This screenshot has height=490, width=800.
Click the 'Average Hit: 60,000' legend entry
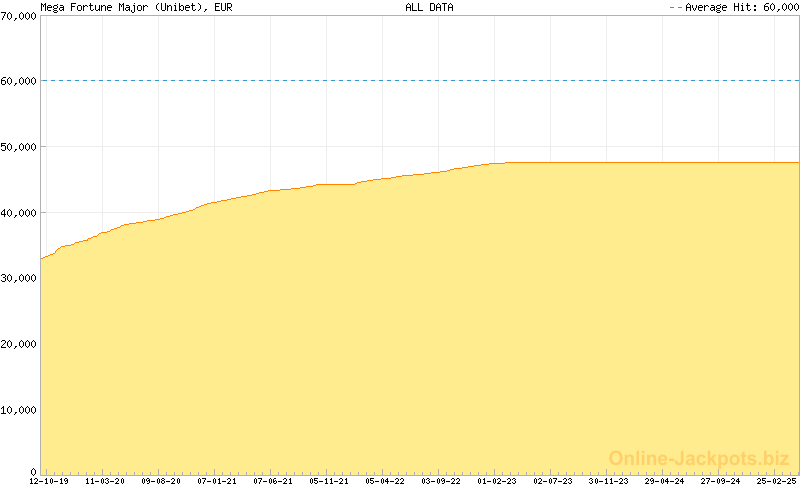point(741,7)
